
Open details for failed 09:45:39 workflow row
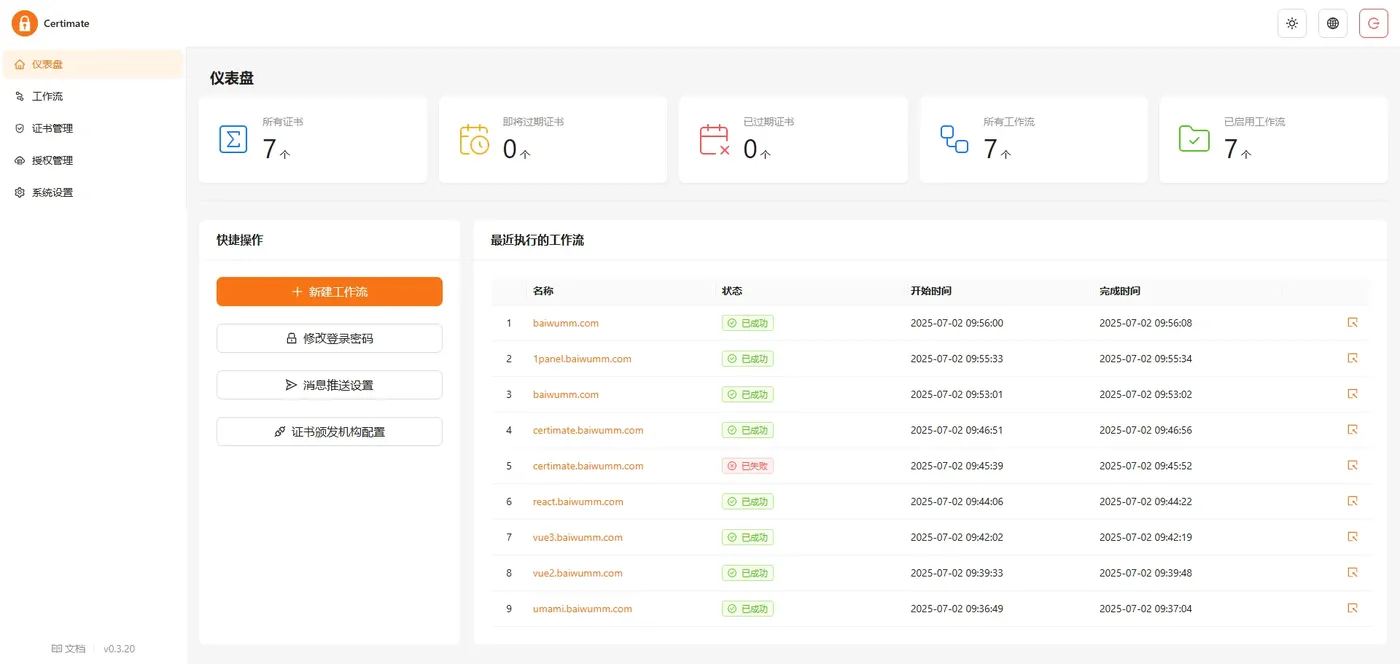1352,465
